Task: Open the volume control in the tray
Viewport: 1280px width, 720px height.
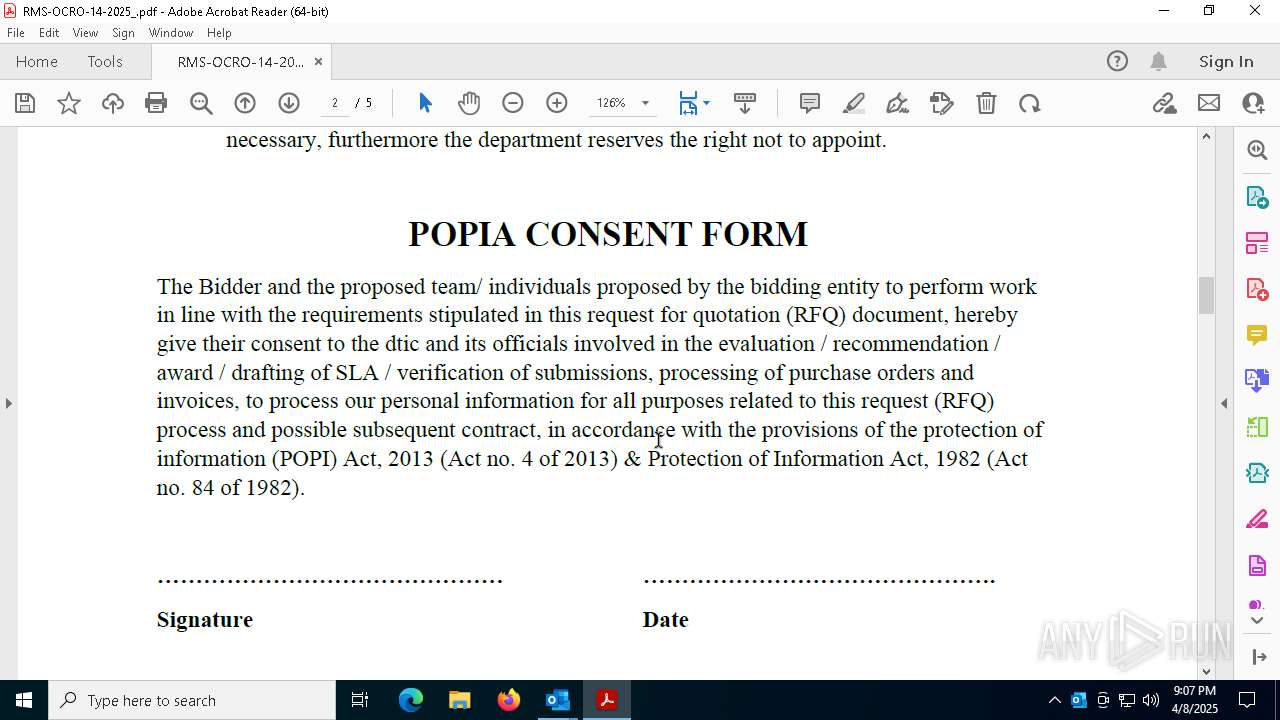Action: click(x=1151, y=700)
